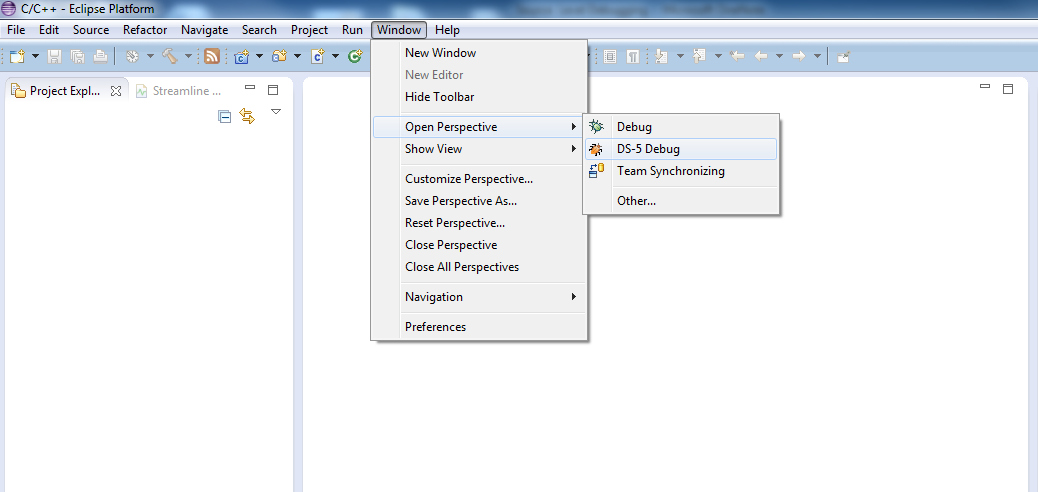Open the dropdown beside the hammer icon
The width and height of the screenshot is (1038, 492).
click(x=188, y=56)
